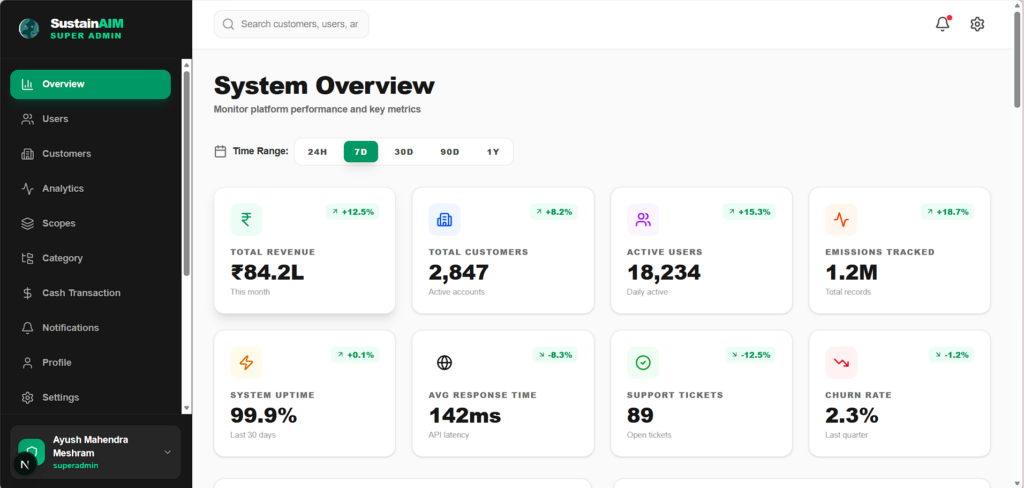Click the Notifications bell icon in sidebar
This screenshot has height=488, width=1024.
(x=27, y=328)
